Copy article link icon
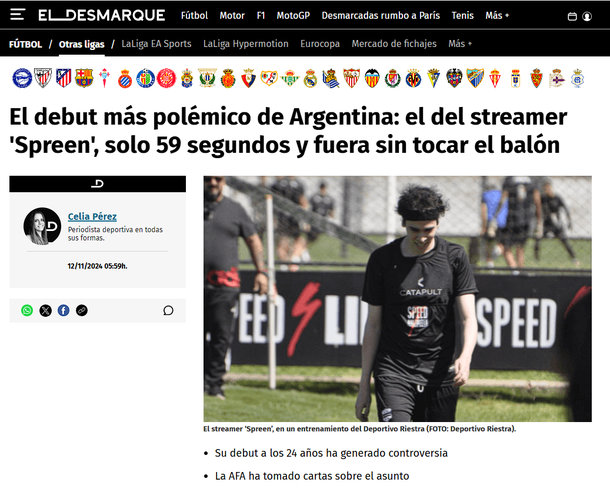 coord(82,310)
